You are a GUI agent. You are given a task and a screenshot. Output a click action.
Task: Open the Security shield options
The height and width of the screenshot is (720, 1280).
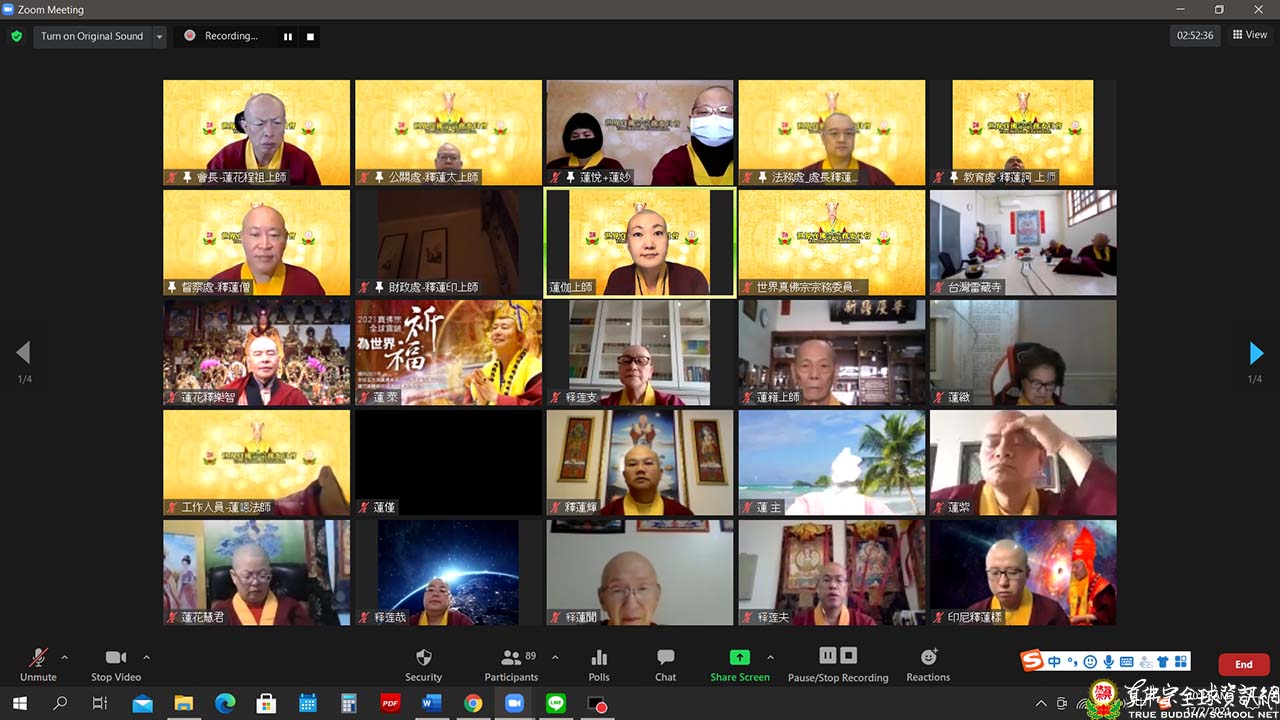(423, 658)
